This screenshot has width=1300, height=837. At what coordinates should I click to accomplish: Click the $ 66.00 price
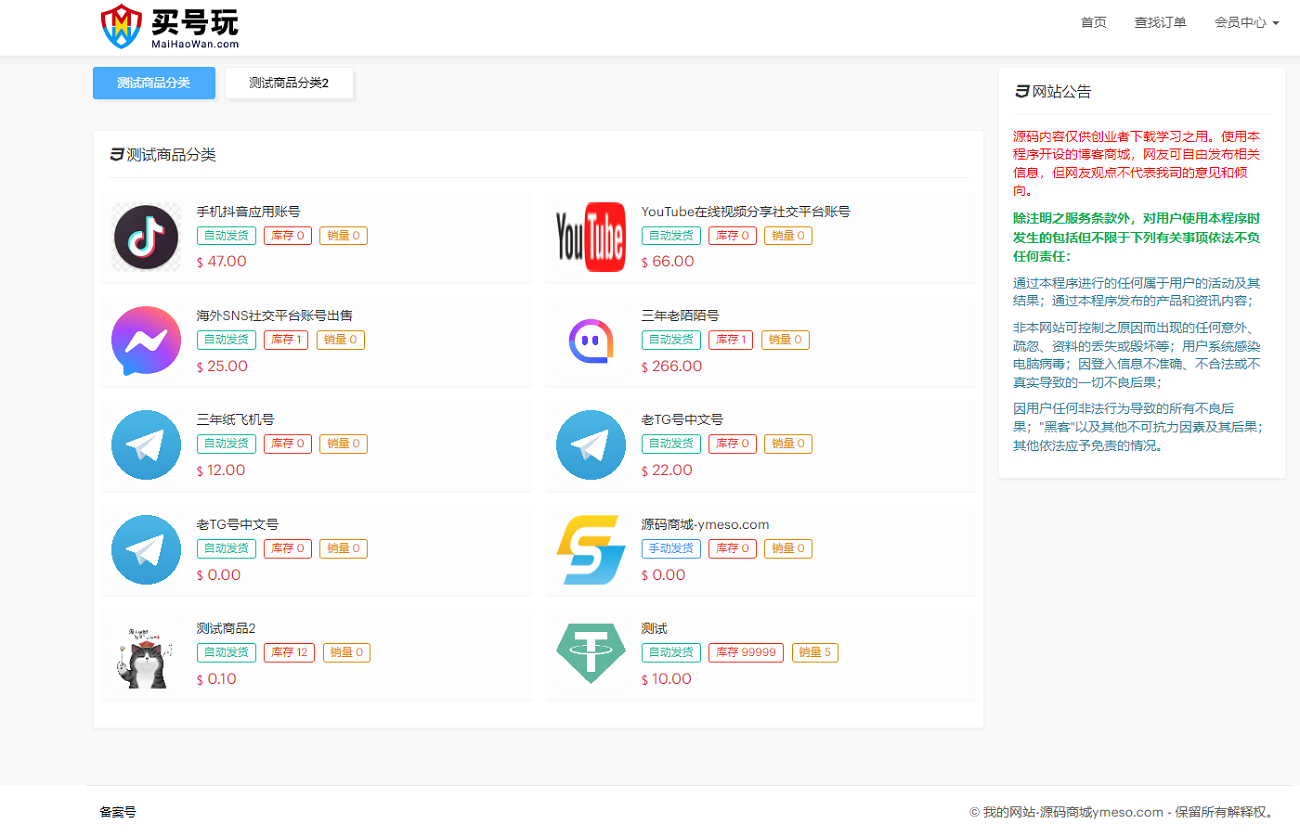[x=667, y=262]
